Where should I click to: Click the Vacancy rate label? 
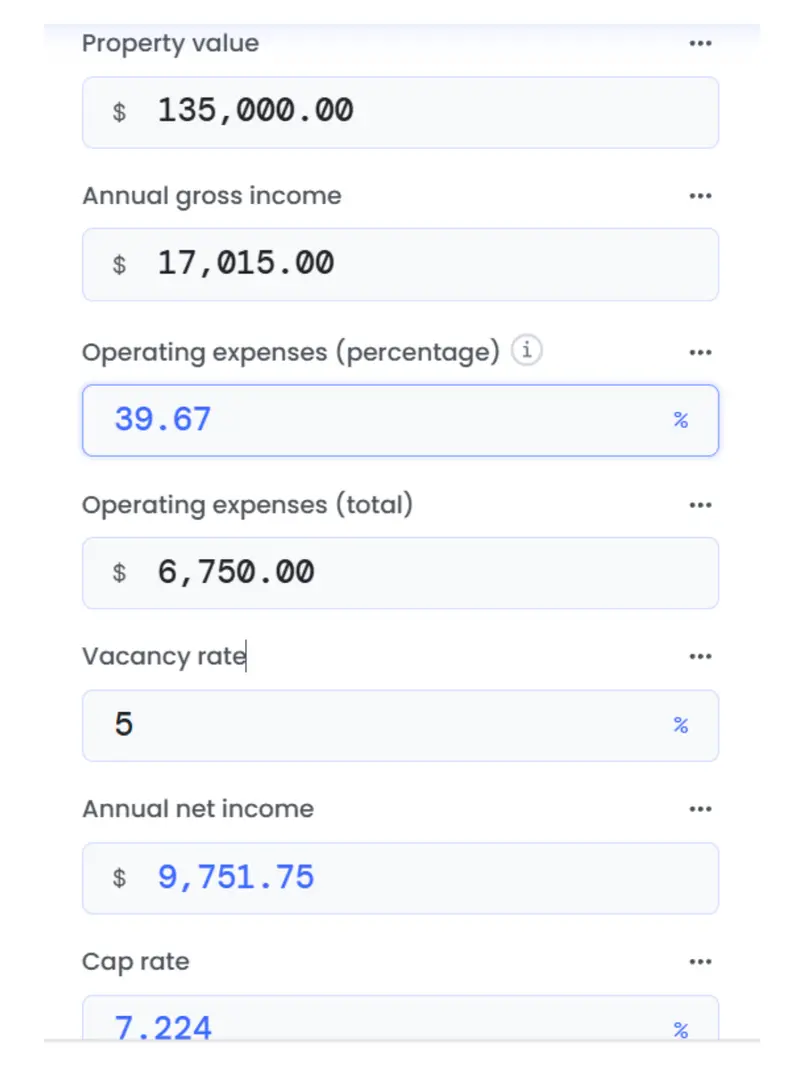pos(163,657)
